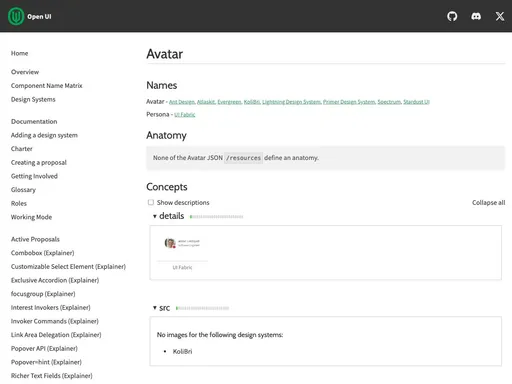Open the GitHub icon link
The height and width of the screenshot is (384, 512).
pos(452,16)
